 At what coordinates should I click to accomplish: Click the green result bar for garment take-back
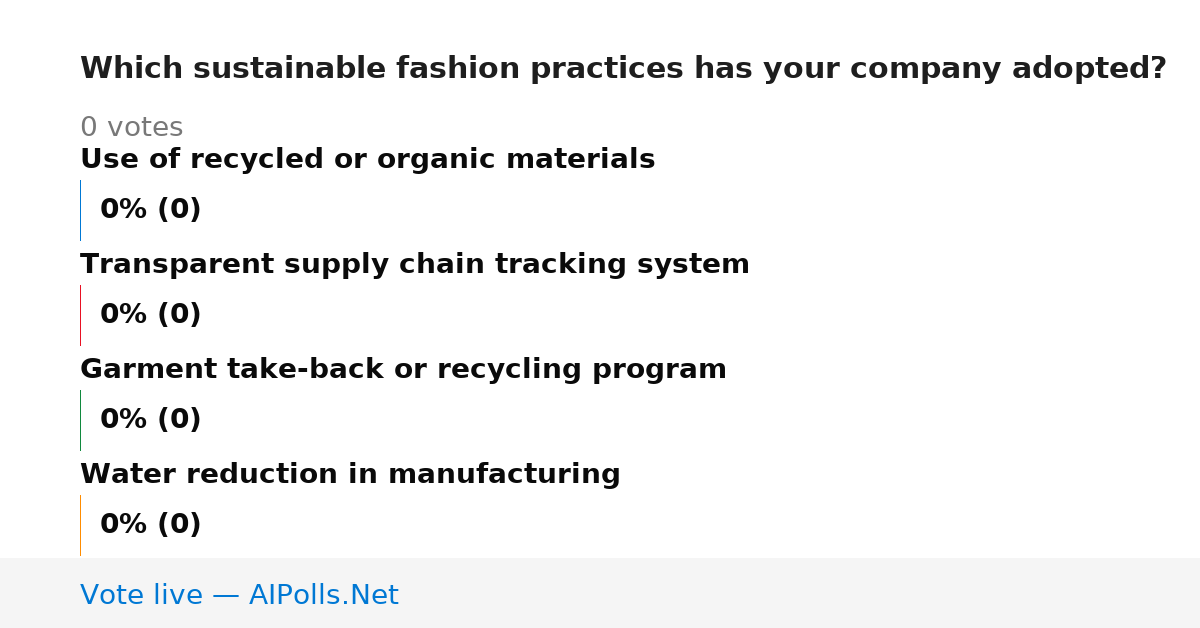[80, 420]
